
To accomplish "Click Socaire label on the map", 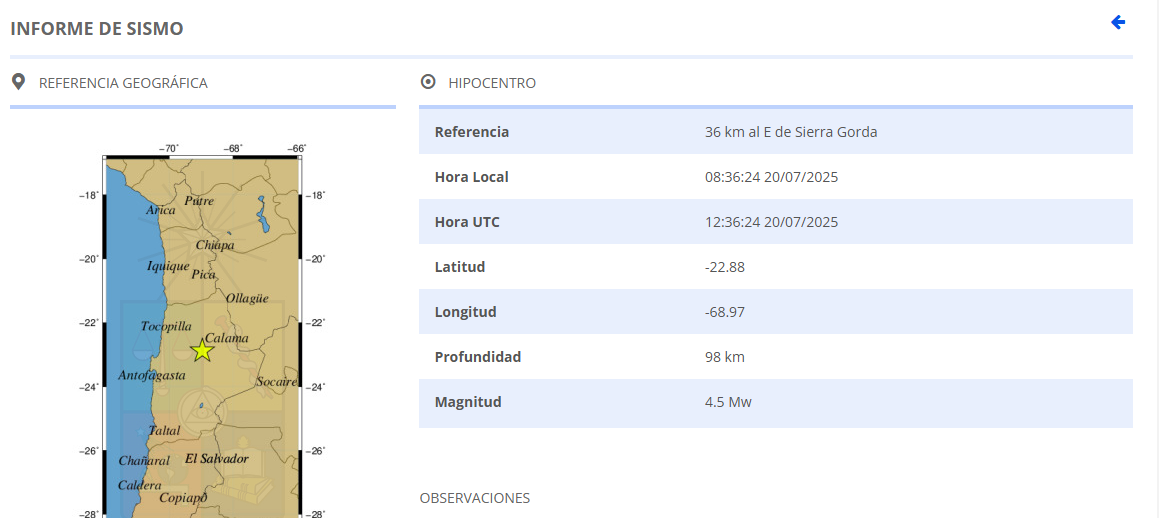I will click(276, 382).
